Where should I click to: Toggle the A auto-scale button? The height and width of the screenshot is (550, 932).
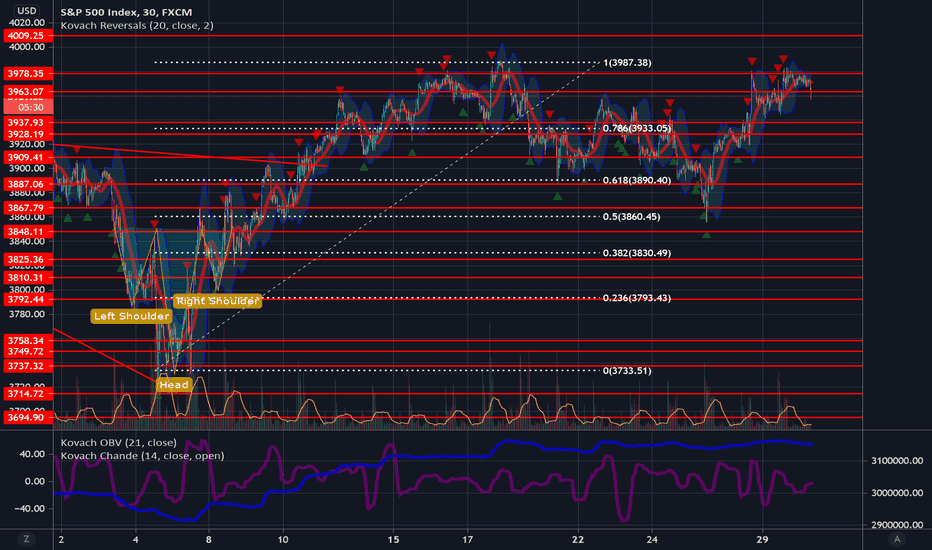pos(897,539)
